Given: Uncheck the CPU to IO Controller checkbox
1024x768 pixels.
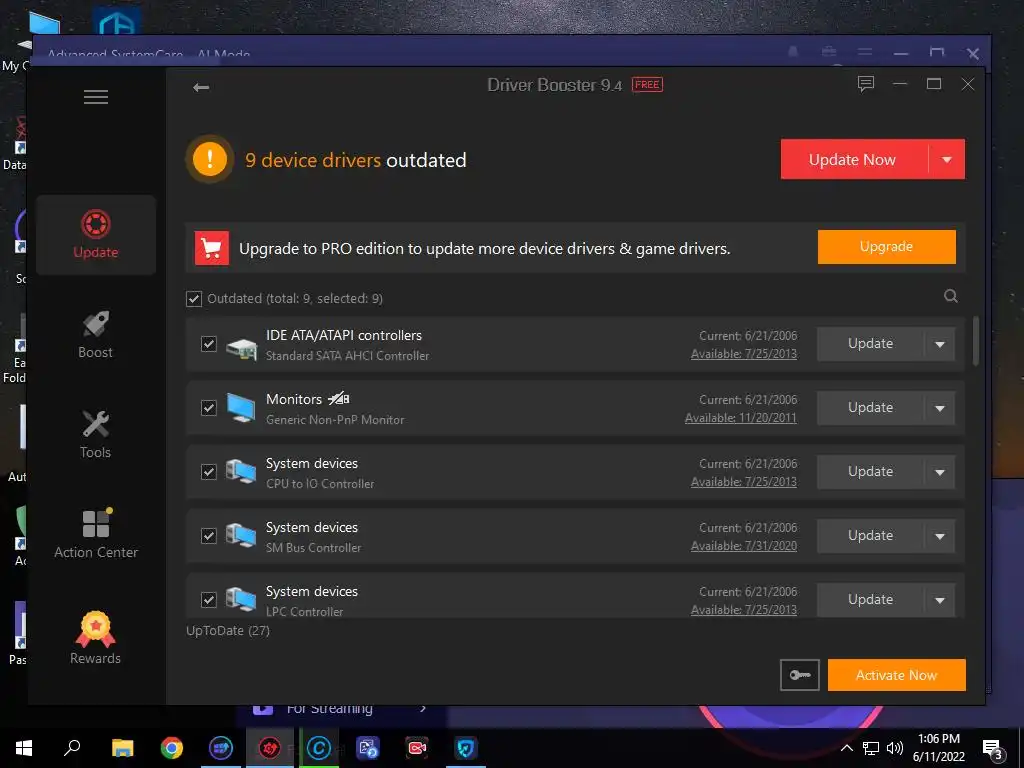Looking at the screenshot, I should [x=208, y=472].
